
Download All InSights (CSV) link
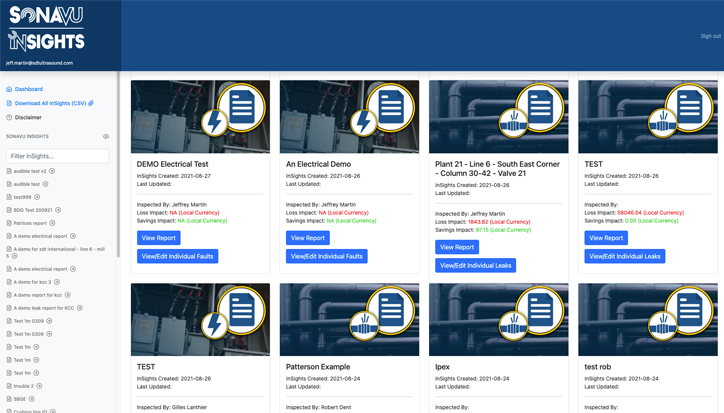point(50,103)
